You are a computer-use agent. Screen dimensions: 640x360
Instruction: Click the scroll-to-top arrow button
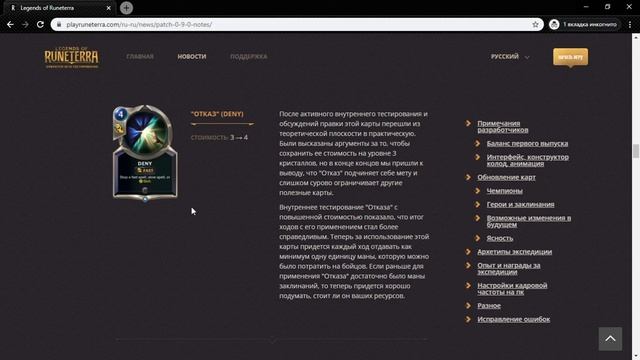[610, 338]
